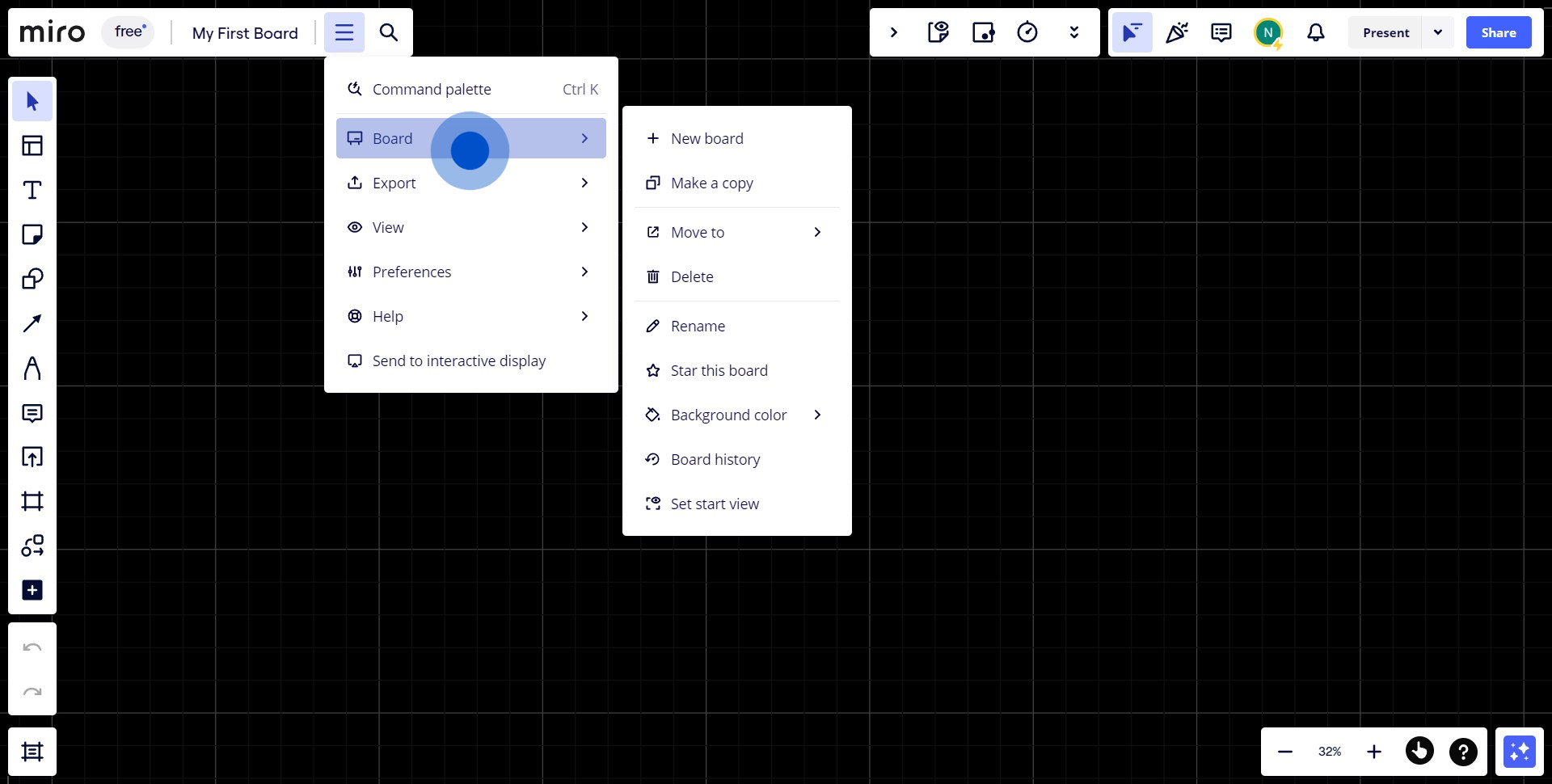Open the Present dropdown arrow

point(1438,32)
